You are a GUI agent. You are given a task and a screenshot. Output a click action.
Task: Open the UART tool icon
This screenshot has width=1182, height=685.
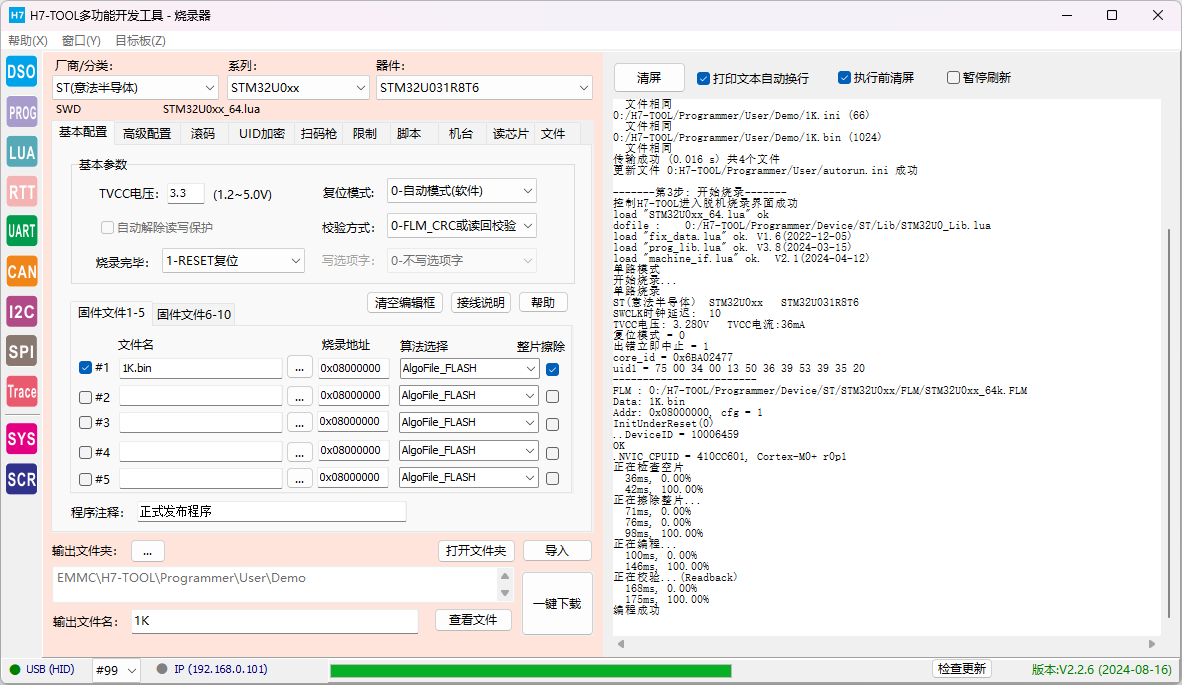21,231
